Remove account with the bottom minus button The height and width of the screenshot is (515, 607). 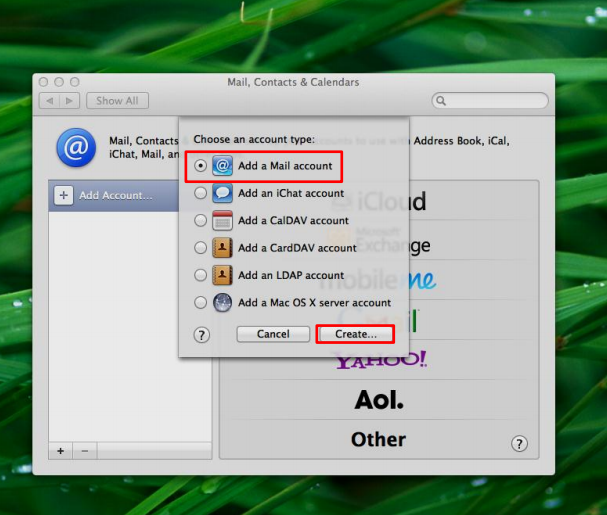[x=85, y=451]
